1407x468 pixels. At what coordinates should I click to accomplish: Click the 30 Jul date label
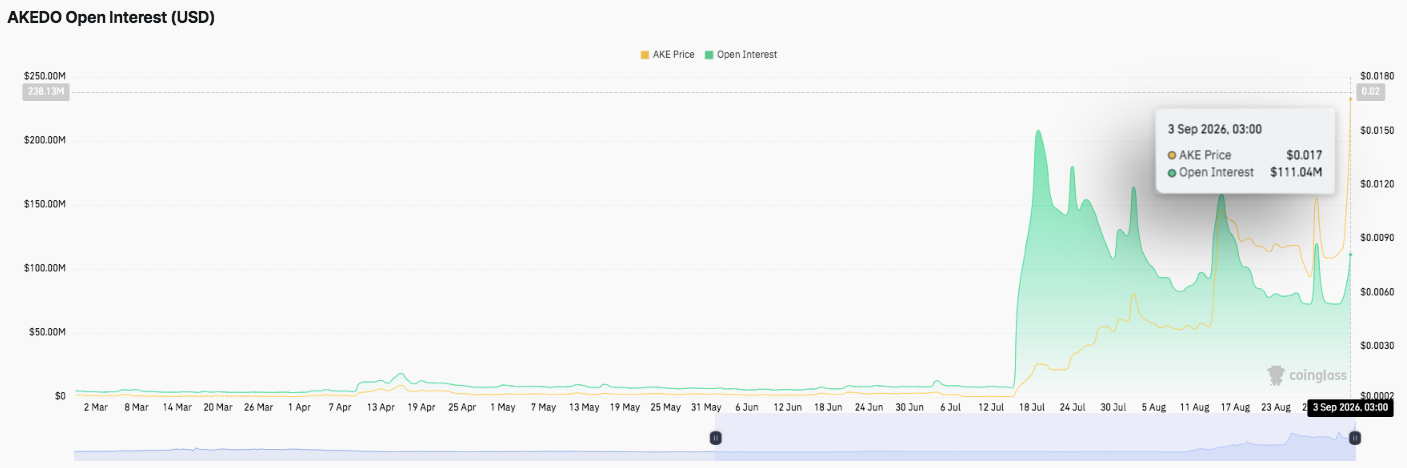pos(1112,407)
